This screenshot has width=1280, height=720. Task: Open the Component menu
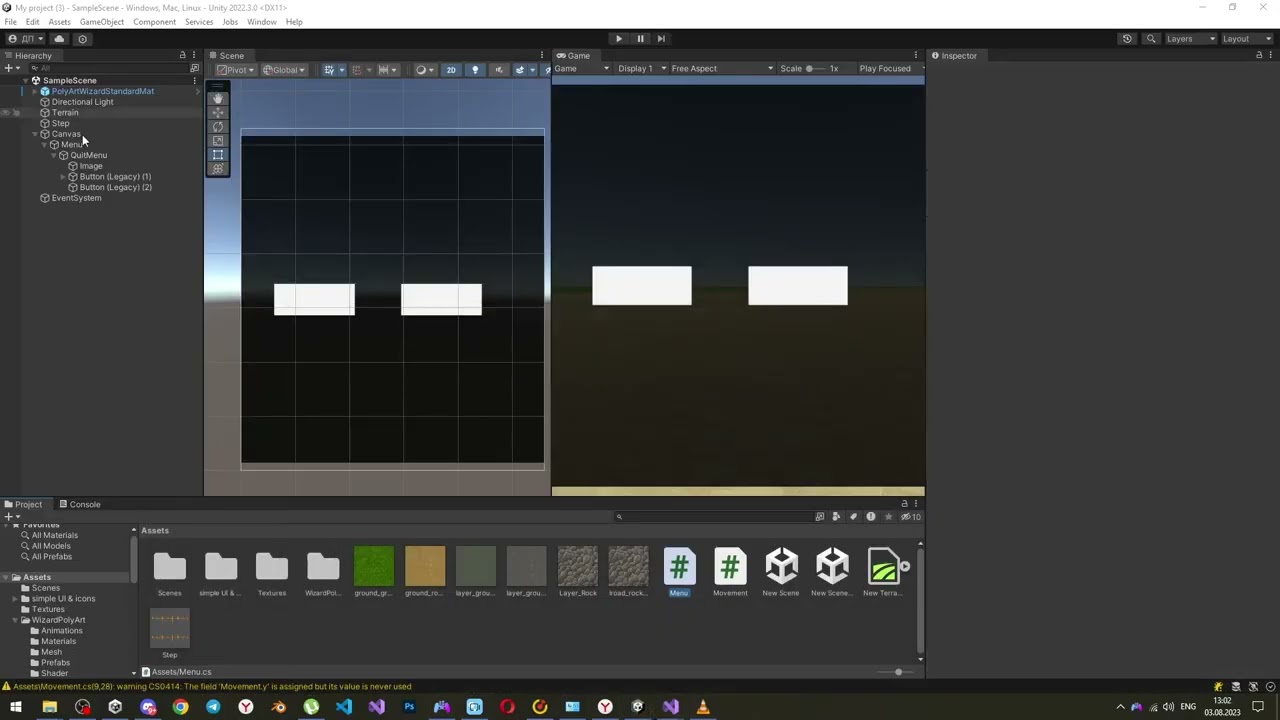(x=154, y=22)
